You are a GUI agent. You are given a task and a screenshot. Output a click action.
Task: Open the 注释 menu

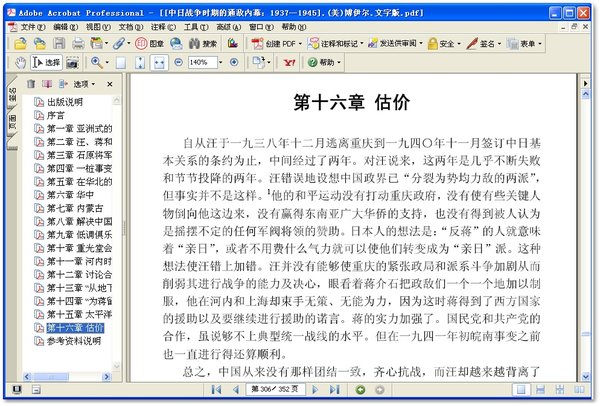[x=163, y=27]
